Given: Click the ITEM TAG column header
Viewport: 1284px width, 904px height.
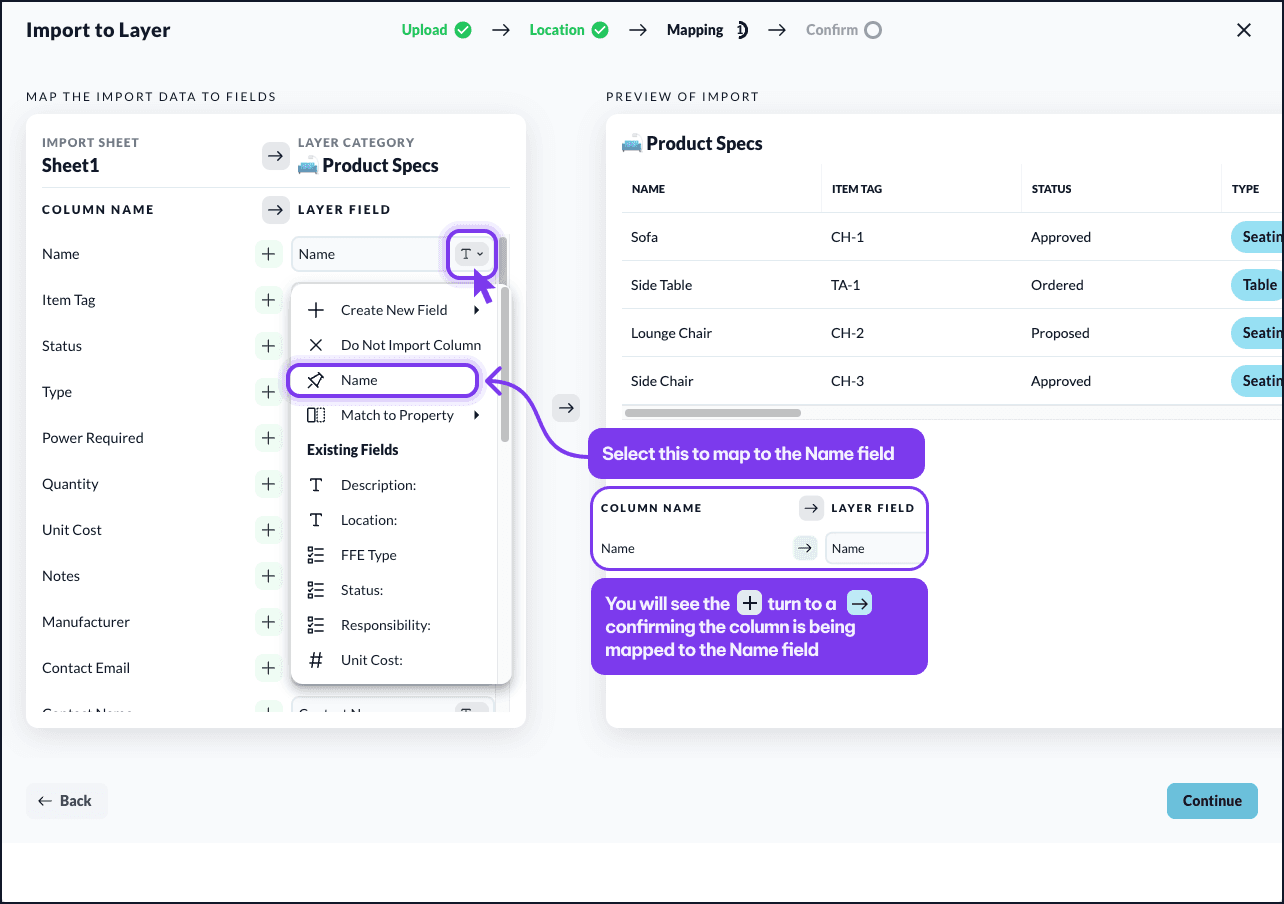Looking at the screenshot, I should 857,189.
